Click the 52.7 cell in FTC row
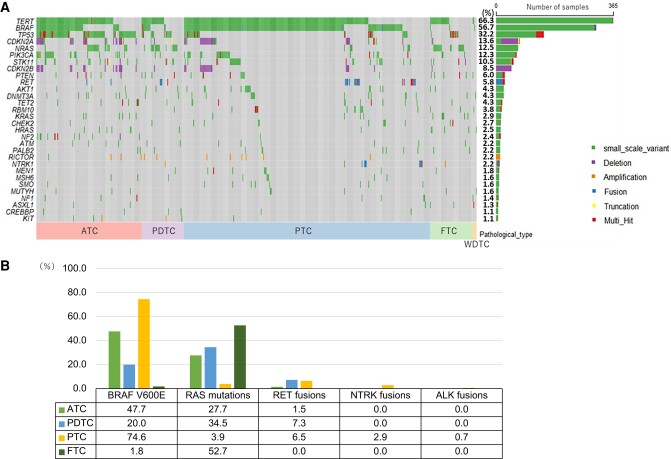 [x=217, y=451]
